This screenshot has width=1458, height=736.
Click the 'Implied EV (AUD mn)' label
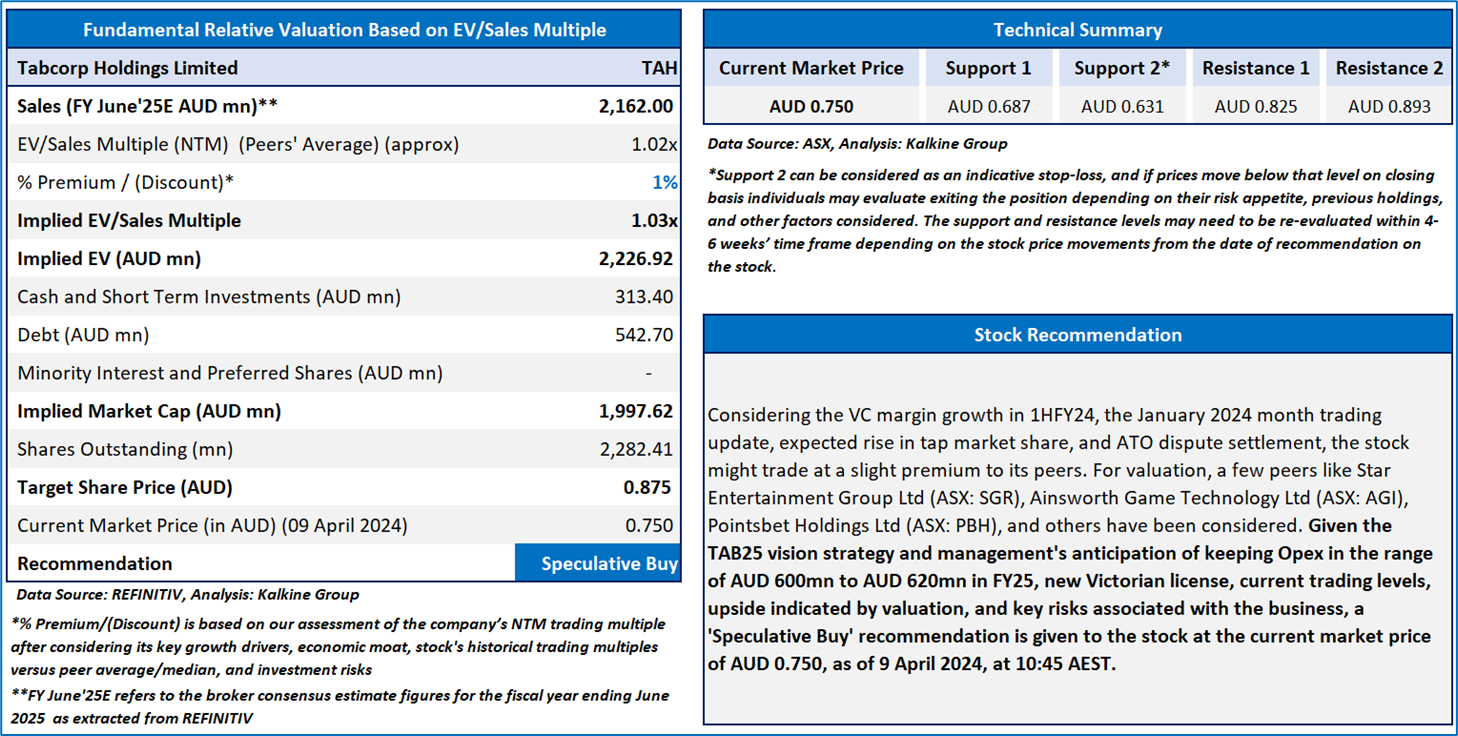pos(109,259)
